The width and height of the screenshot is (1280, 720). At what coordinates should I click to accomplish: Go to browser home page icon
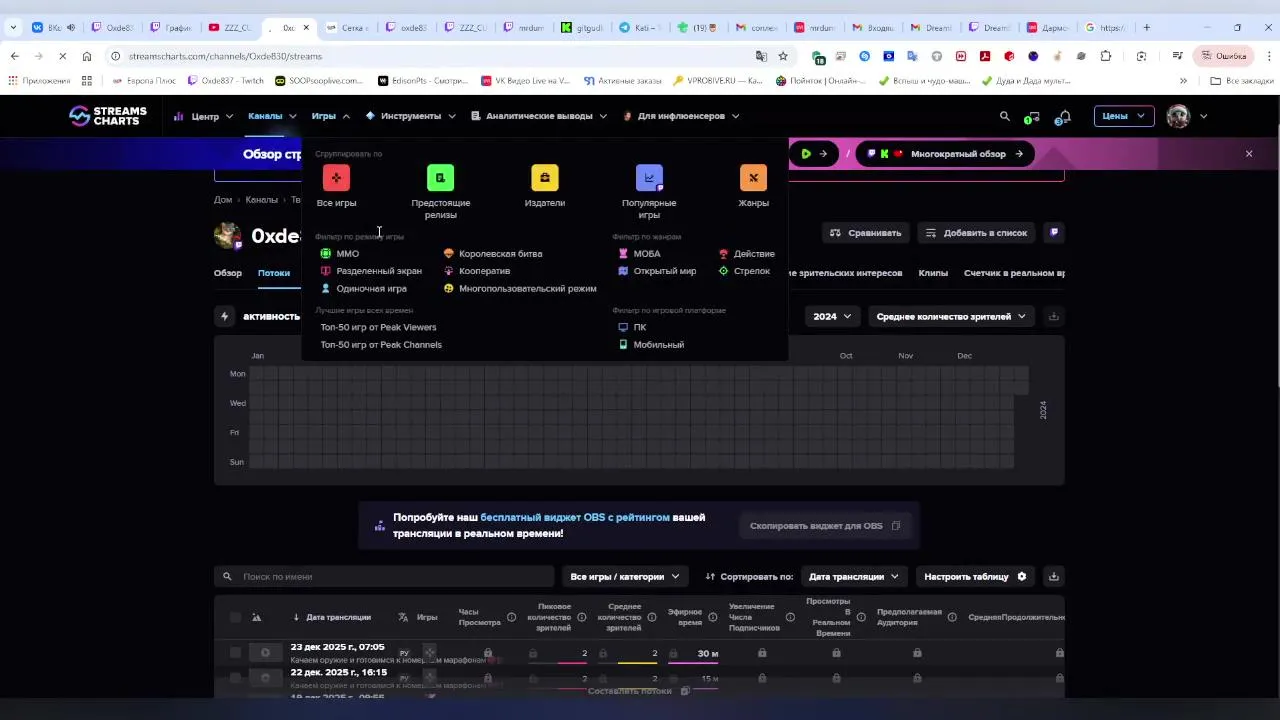coord(87,56)
